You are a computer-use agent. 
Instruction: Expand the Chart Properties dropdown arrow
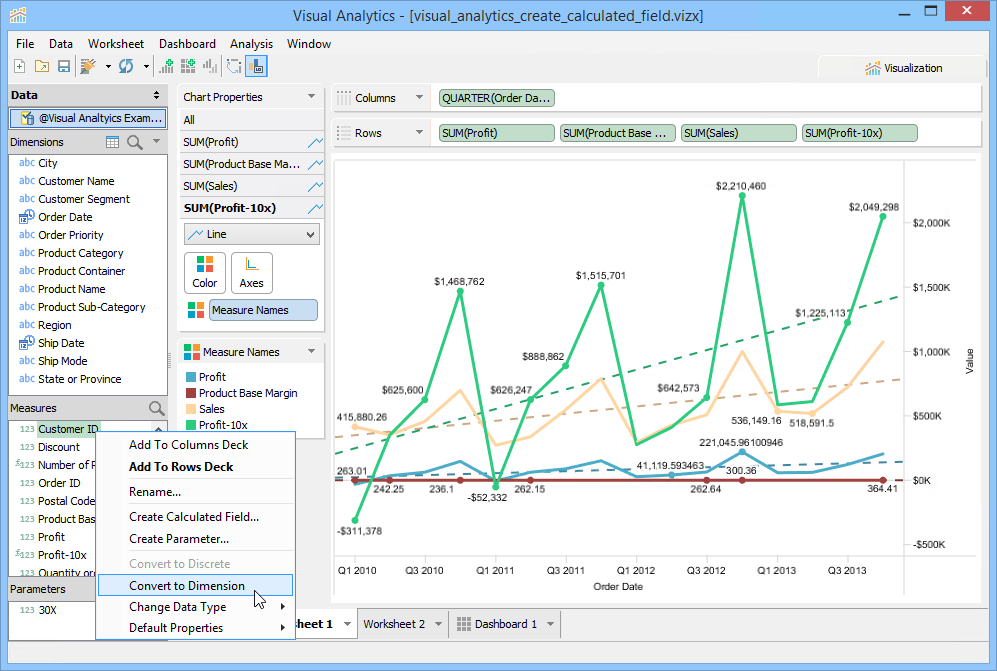(x=312, y=97)
